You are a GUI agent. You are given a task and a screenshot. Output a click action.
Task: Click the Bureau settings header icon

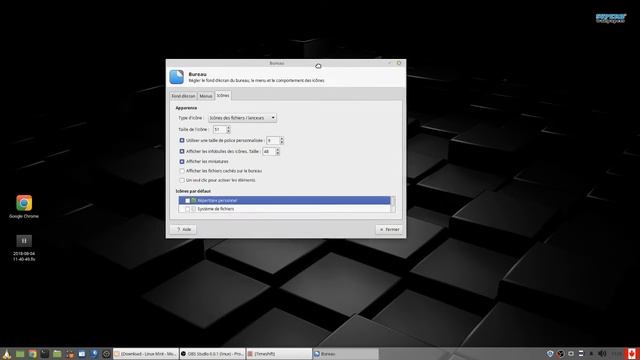pyautogui.click(x=177, y=77)
